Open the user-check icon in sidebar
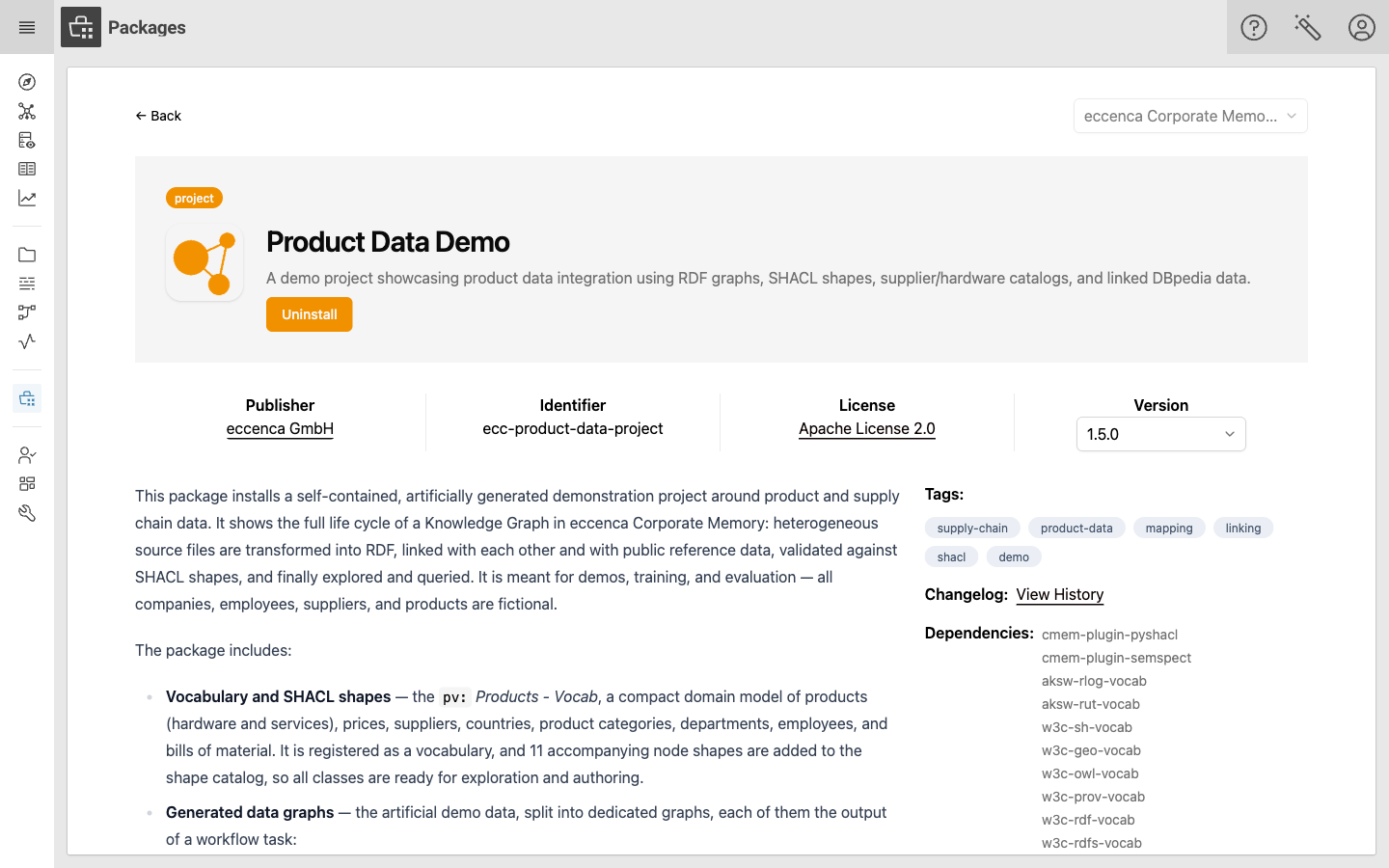The height and width of the screenshot is (868, 1389). [x=27, y=455]
